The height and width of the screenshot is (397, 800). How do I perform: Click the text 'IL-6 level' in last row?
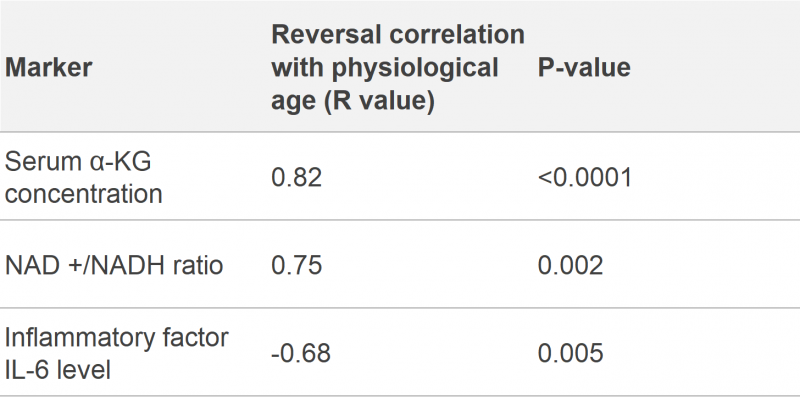(x=58, y=369)
